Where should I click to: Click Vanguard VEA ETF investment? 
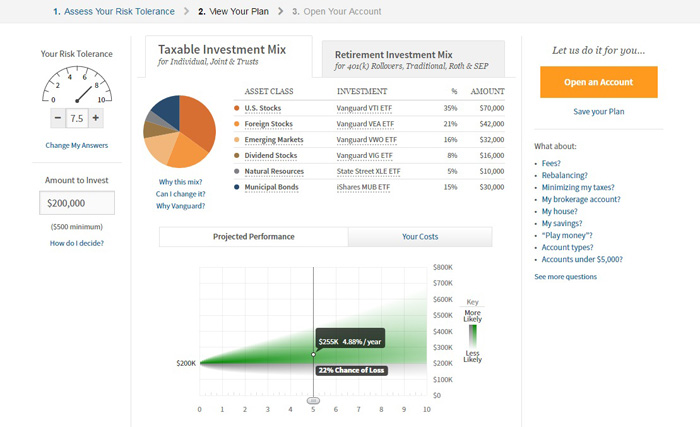coord(365,124)
